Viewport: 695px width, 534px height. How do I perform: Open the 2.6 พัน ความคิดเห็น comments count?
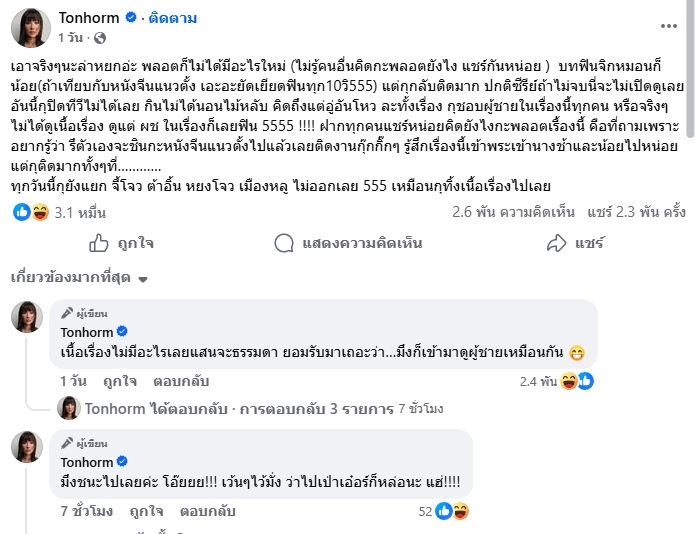pyautogui.click(x=513, y=212)
